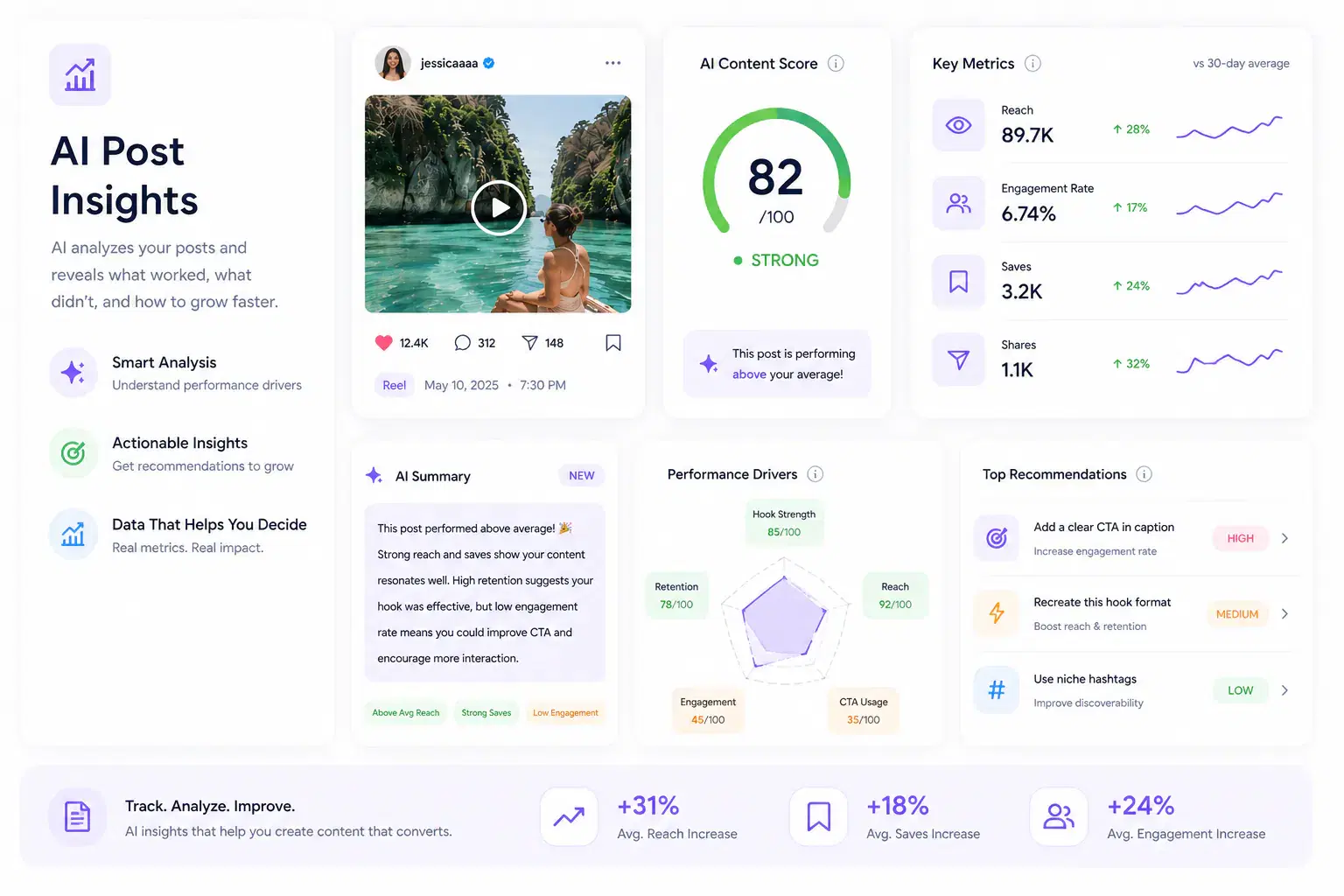The height and width of the screenshot is (896, 1344).
Task: Click the verified badge next to jessicaaaa
Action: click(489, 63)
